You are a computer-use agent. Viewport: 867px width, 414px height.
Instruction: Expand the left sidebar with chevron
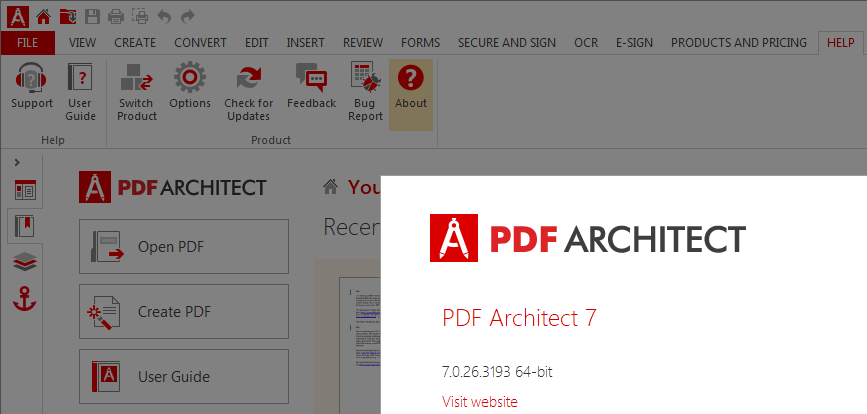[17, 162]
